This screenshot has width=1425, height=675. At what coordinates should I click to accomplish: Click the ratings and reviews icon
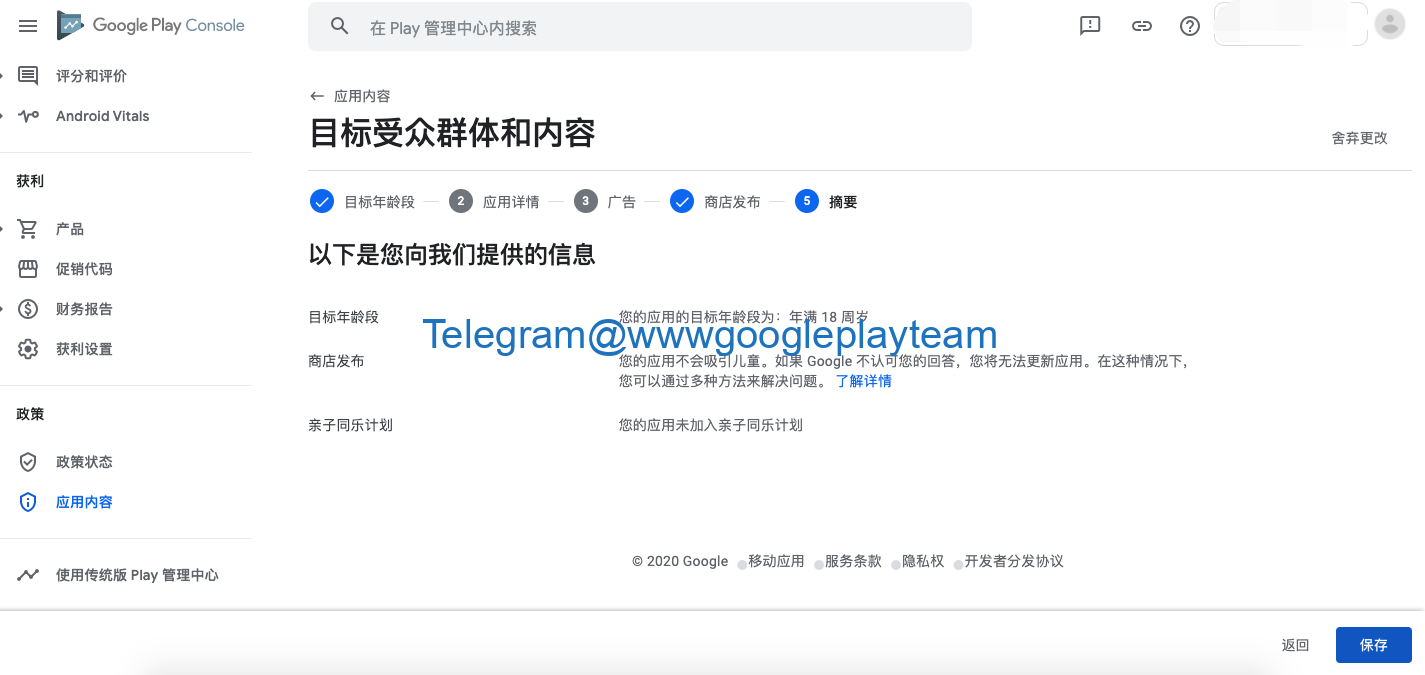pyautogui.click(x=28, y=76)
